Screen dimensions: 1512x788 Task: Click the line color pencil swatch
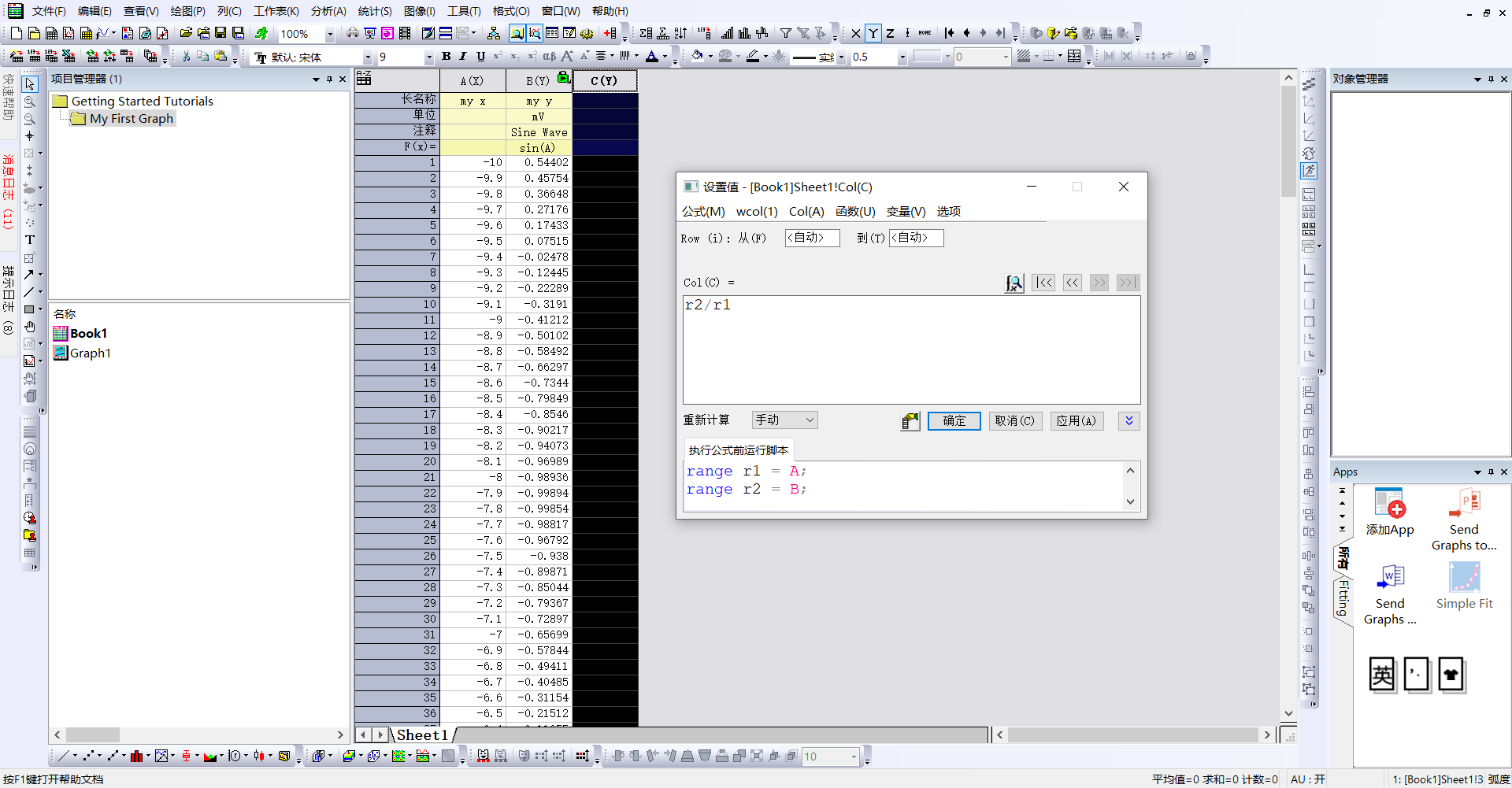pos(753,56)
